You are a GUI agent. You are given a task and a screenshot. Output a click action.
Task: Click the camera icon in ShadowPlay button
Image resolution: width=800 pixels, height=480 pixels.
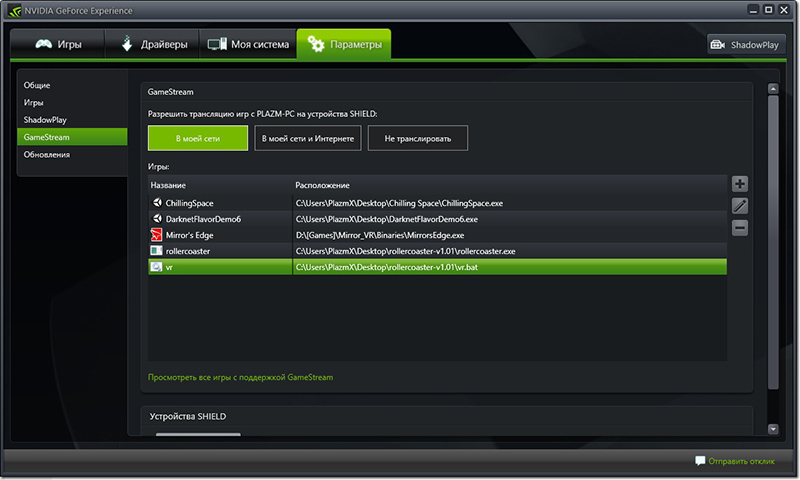point(718,45)
